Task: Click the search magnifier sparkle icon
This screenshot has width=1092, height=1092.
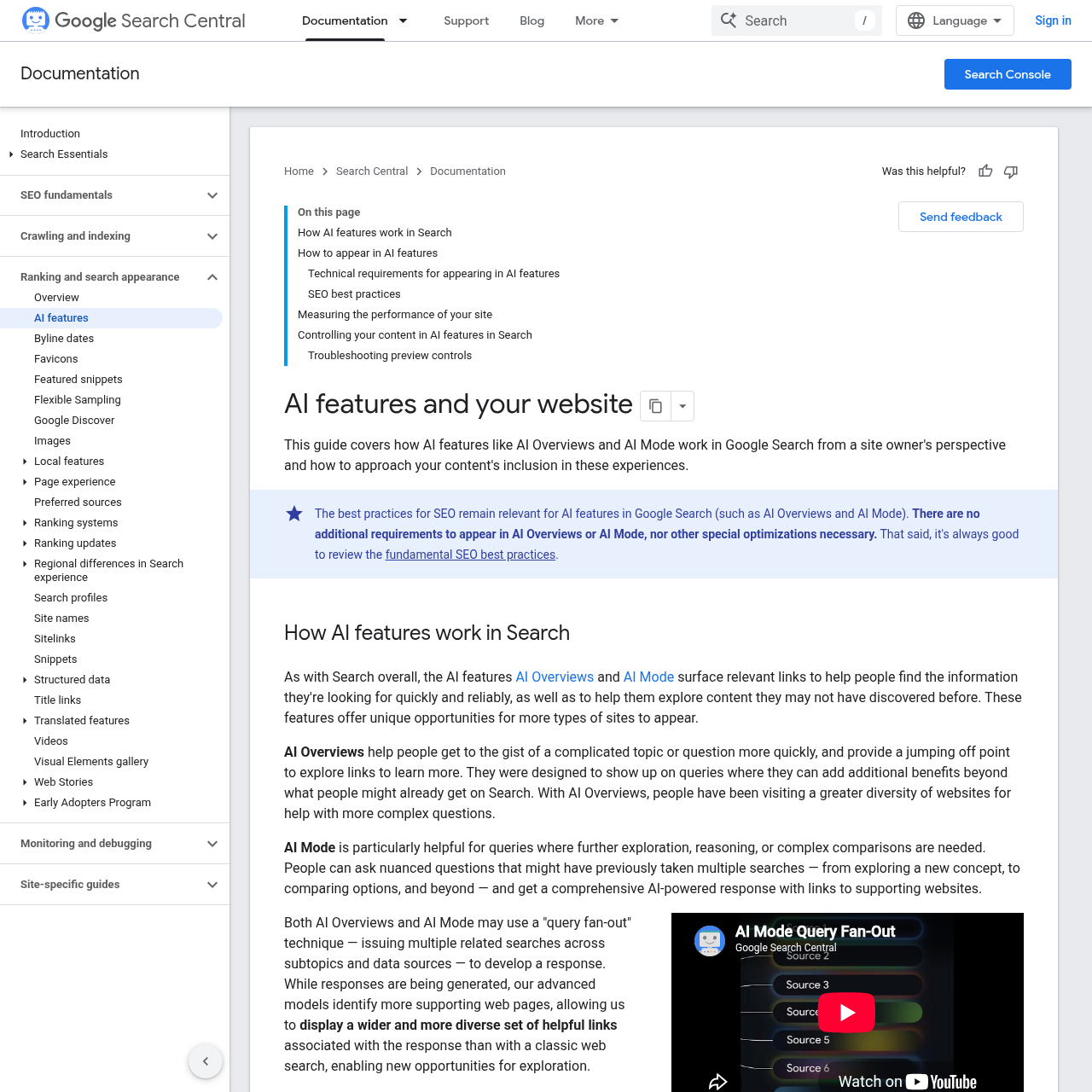Action: [x=728, y=20]
